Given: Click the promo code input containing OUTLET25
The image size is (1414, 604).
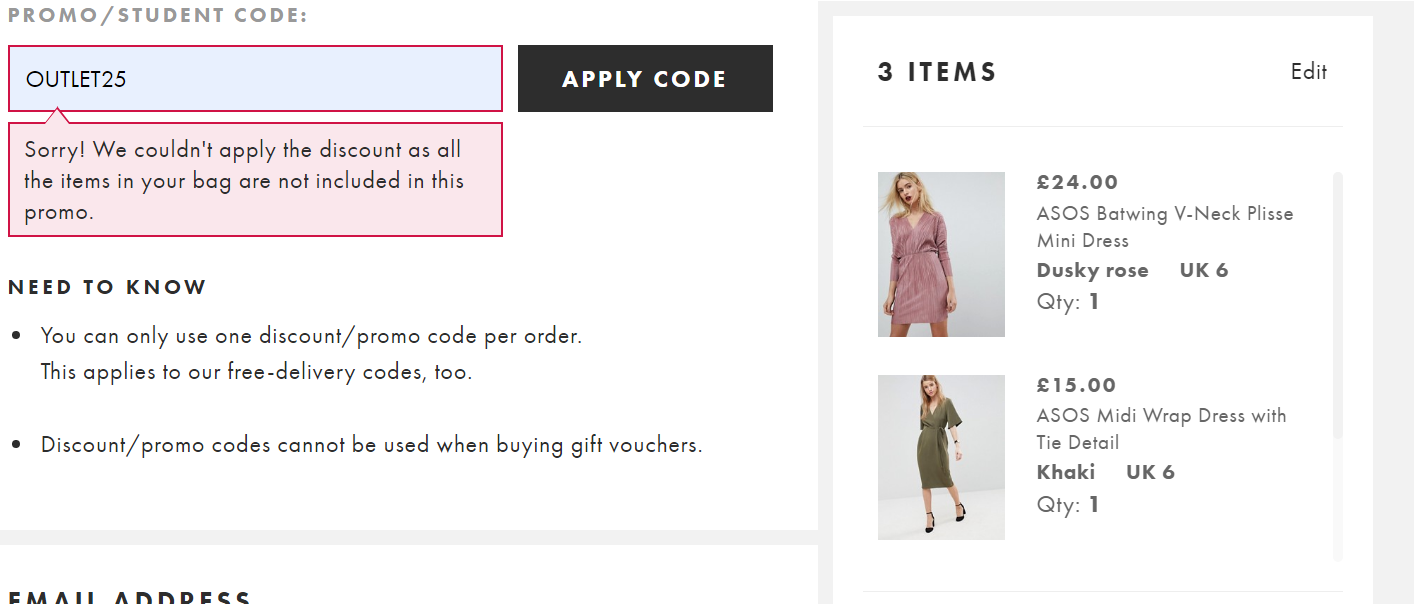Looking at the screenshot, I should point(255,79).
